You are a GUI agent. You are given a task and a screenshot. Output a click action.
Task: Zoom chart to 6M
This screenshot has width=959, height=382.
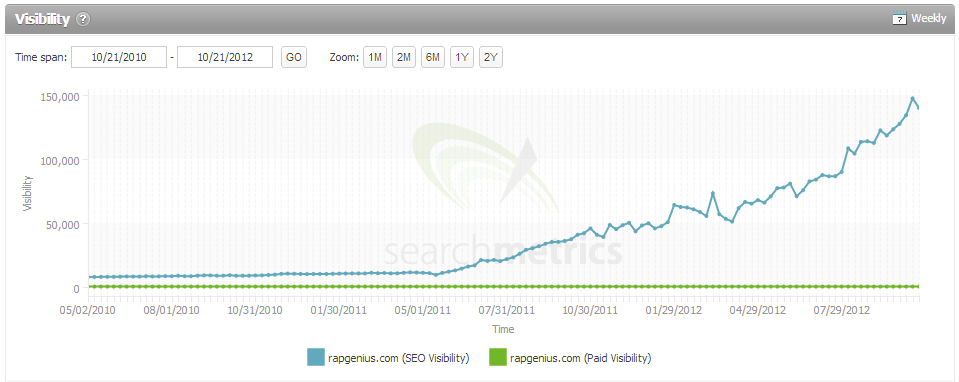(x=433, y=57)
